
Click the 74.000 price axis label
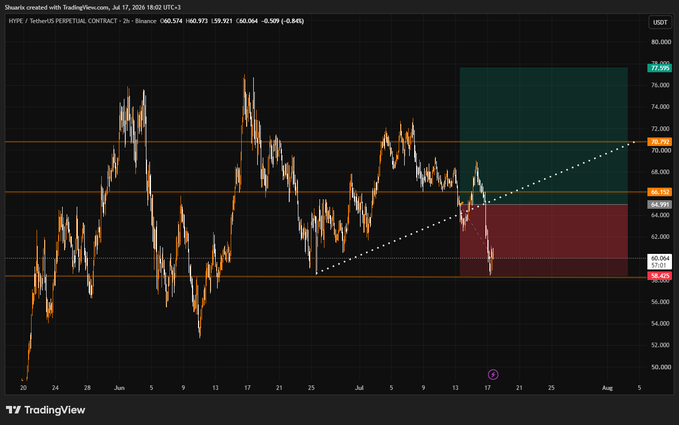coord(661,107)
